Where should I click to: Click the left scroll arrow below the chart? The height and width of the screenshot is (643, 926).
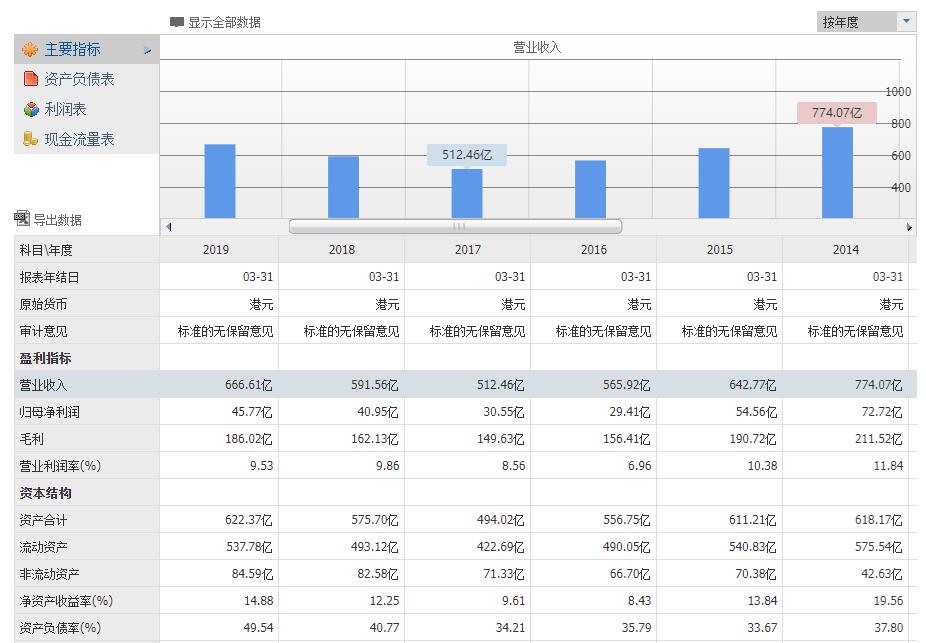click(x=169, y=227)
